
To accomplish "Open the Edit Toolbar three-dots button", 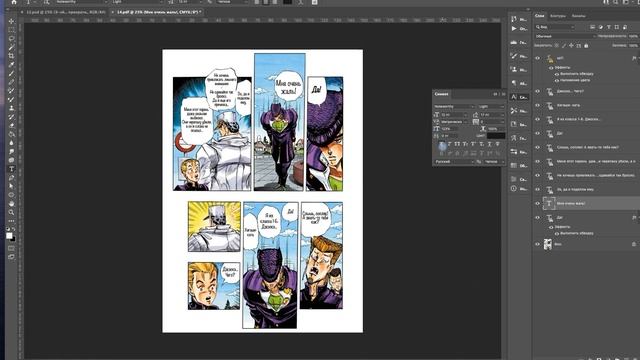I will (x=11, y=221).
